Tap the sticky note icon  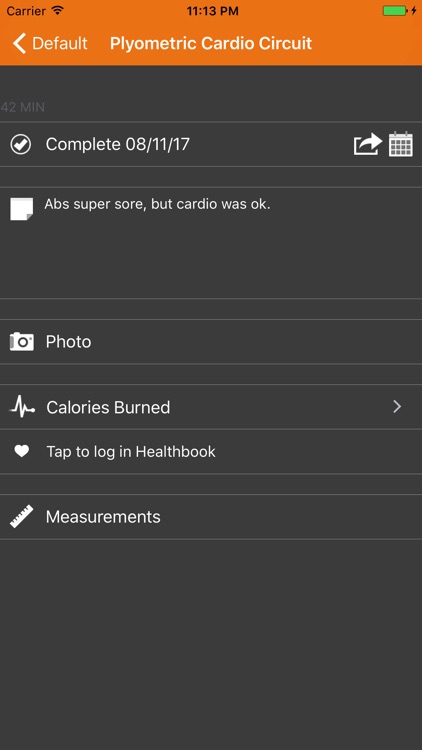coord(22,209)
